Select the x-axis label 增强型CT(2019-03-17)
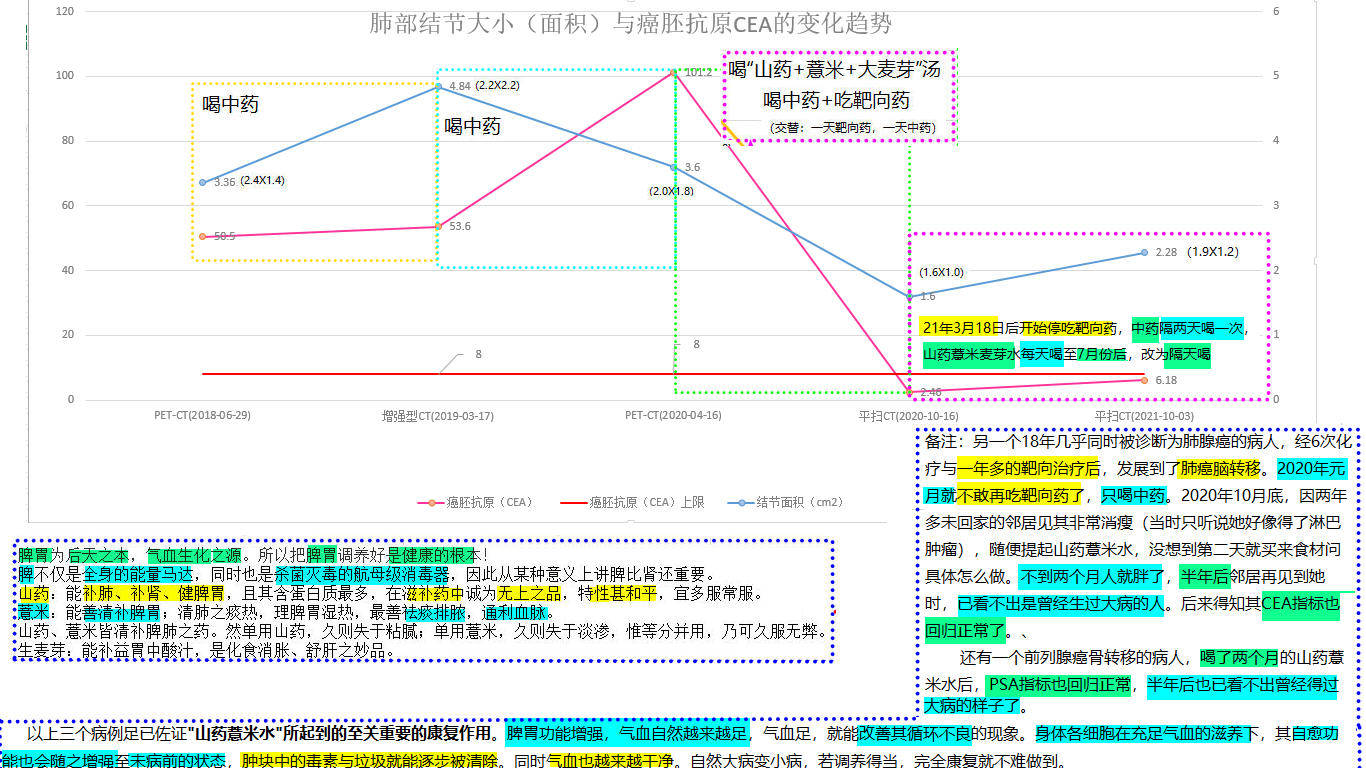 pos(438,415)
